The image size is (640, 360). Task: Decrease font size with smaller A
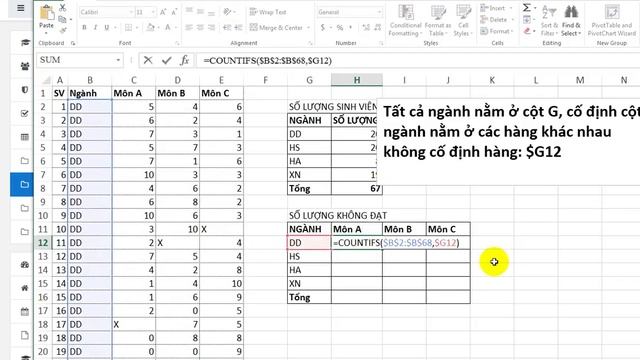click(x=174, y=12)
